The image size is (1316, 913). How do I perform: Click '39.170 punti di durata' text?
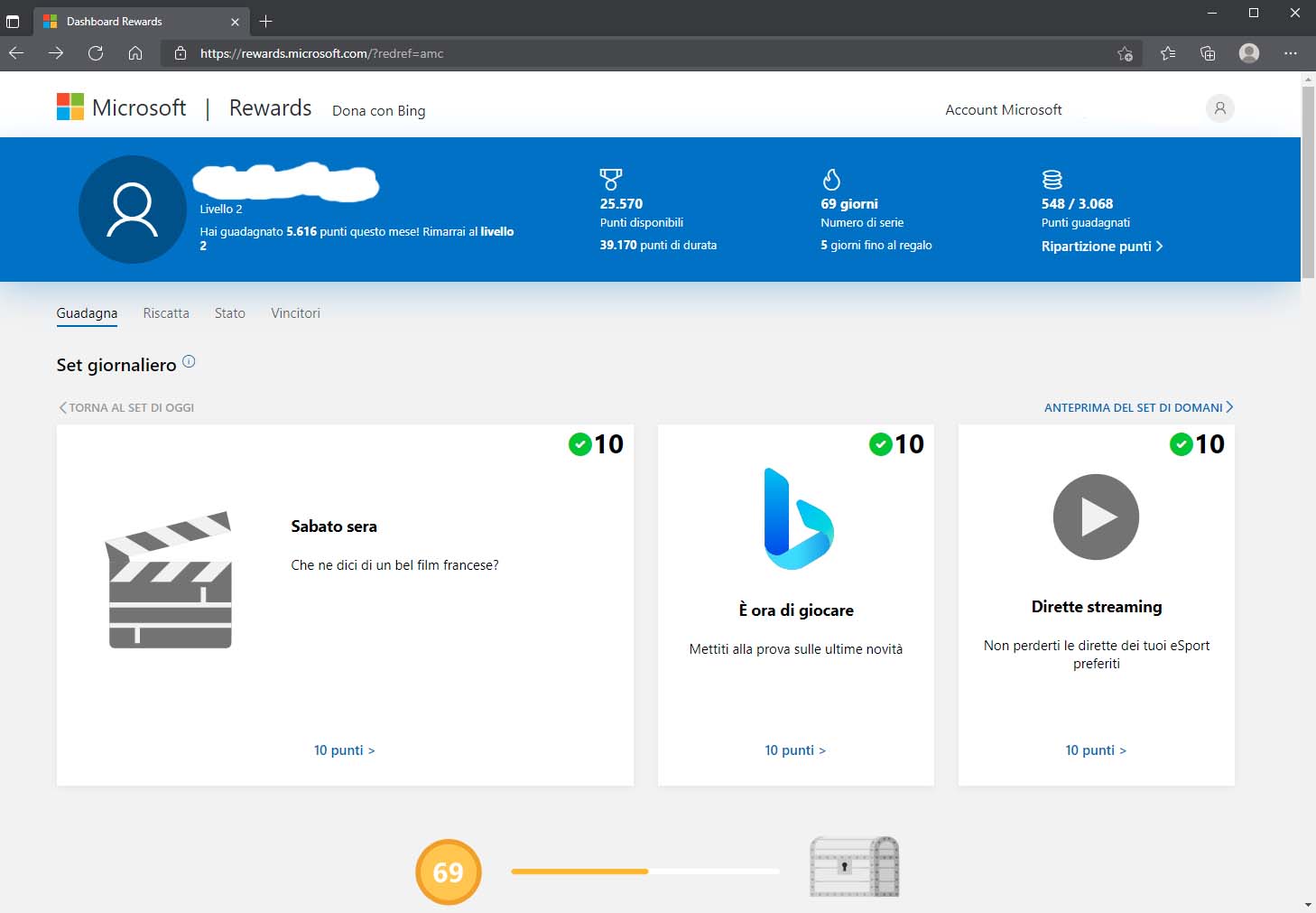point(658,245)
